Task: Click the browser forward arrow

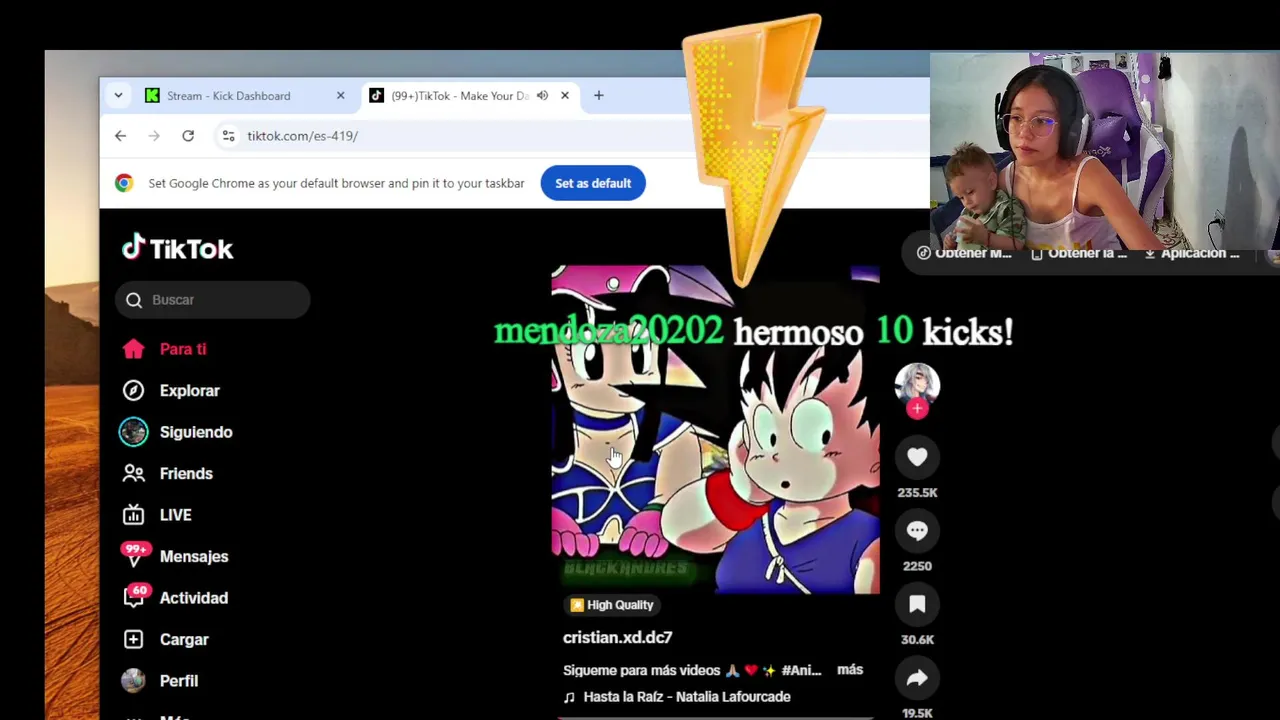Action: pyautogui.click(x=154, y=136)
